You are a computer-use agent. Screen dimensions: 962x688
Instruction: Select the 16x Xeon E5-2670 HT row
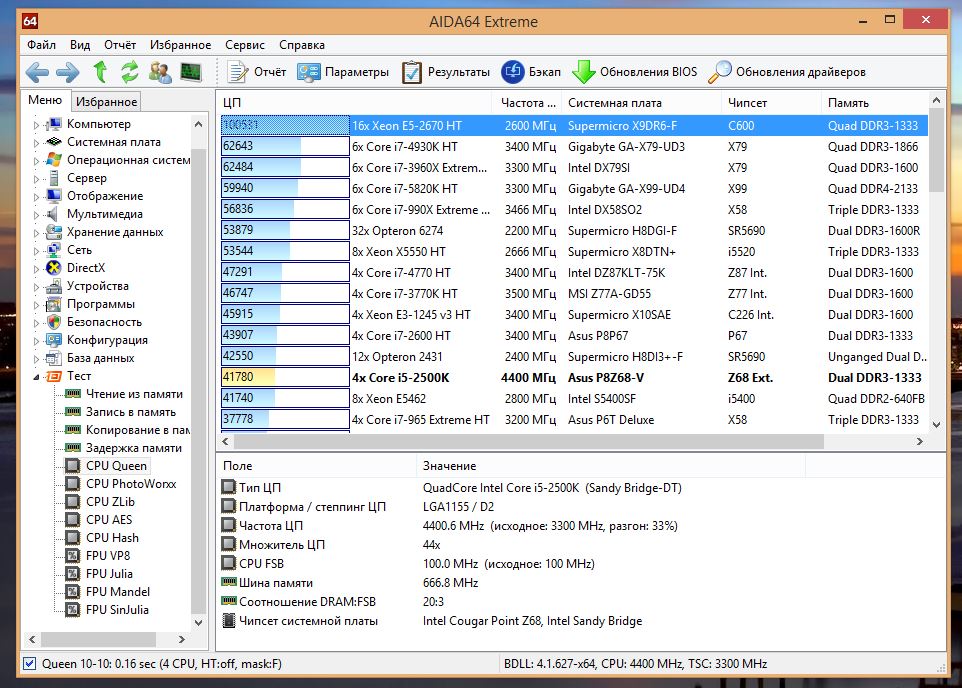tap(574, 125)
